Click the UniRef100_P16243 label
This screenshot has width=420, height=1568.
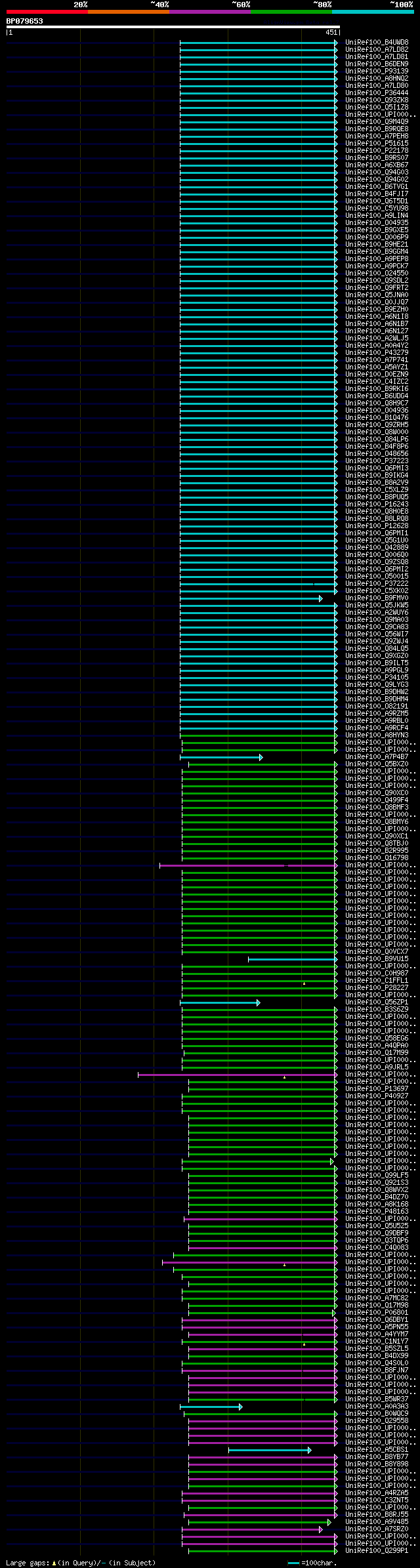[x=377, y=505]
